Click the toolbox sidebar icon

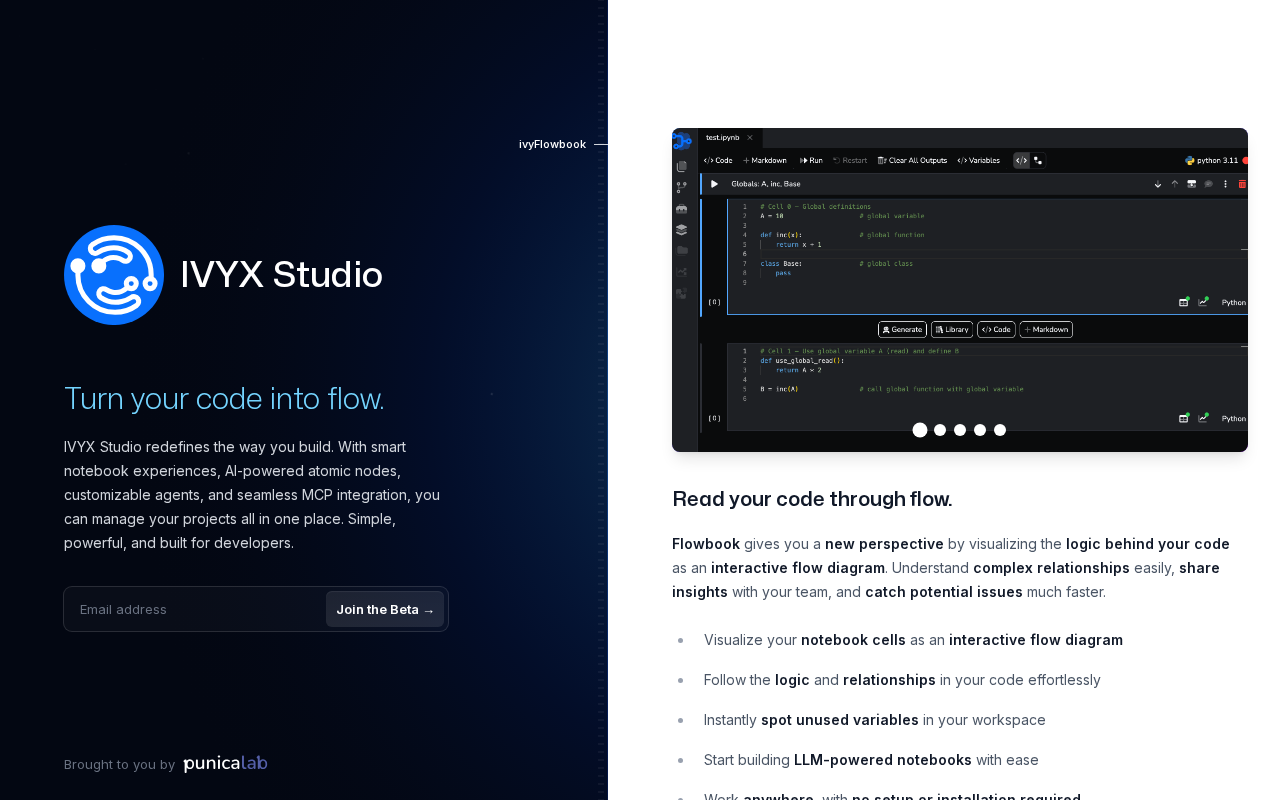(681, 208)
